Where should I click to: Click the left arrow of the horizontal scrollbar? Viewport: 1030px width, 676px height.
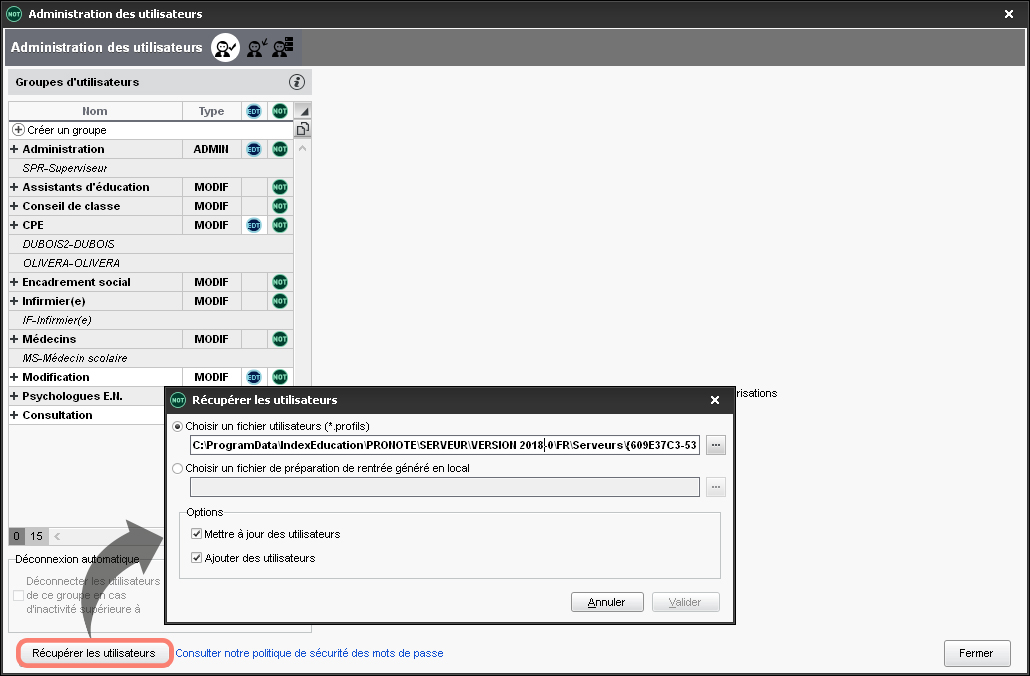tap(57, 536)
